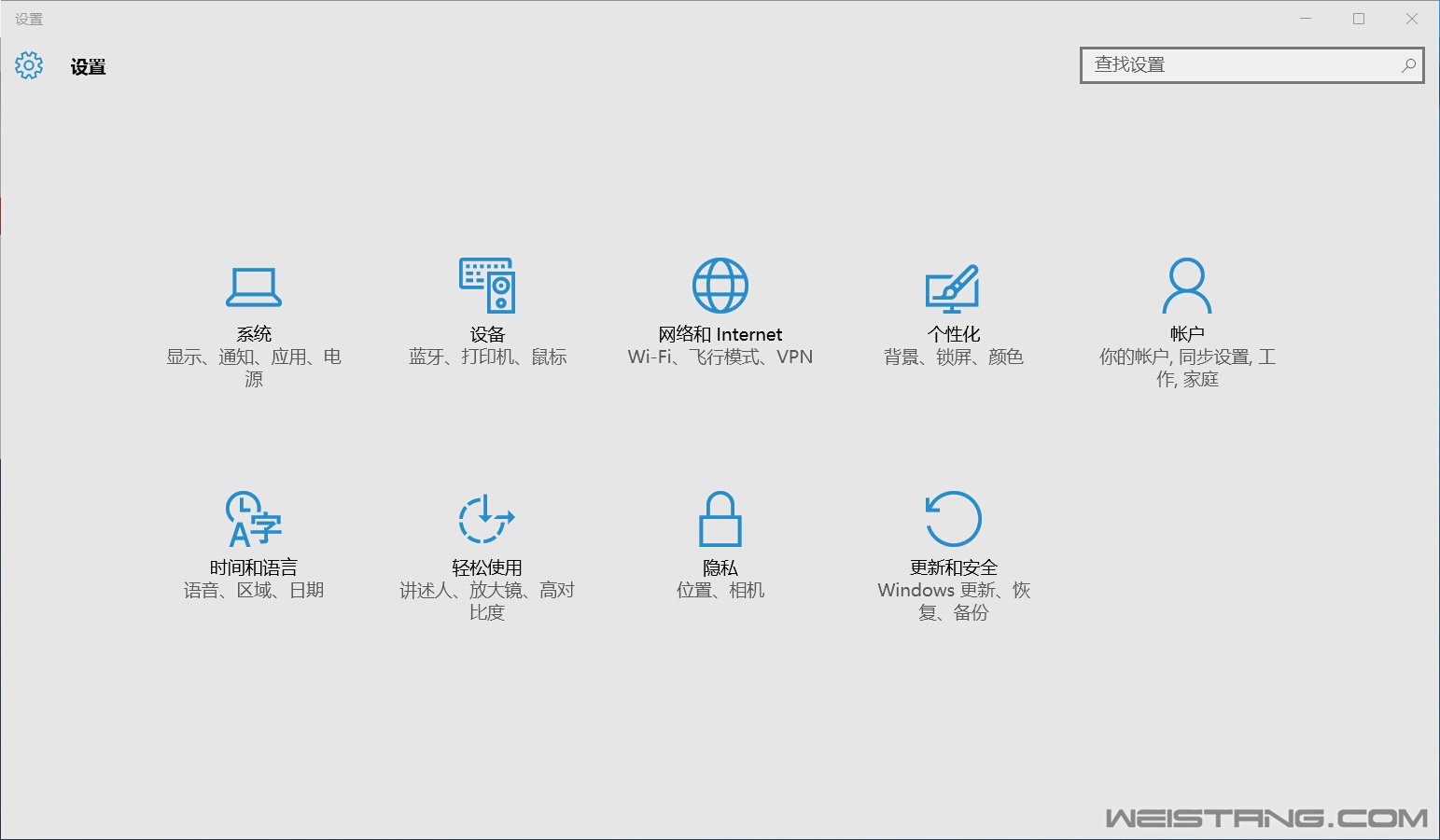
Task: Click the gear icon beside the 设置 title
Action: (29, 65)
